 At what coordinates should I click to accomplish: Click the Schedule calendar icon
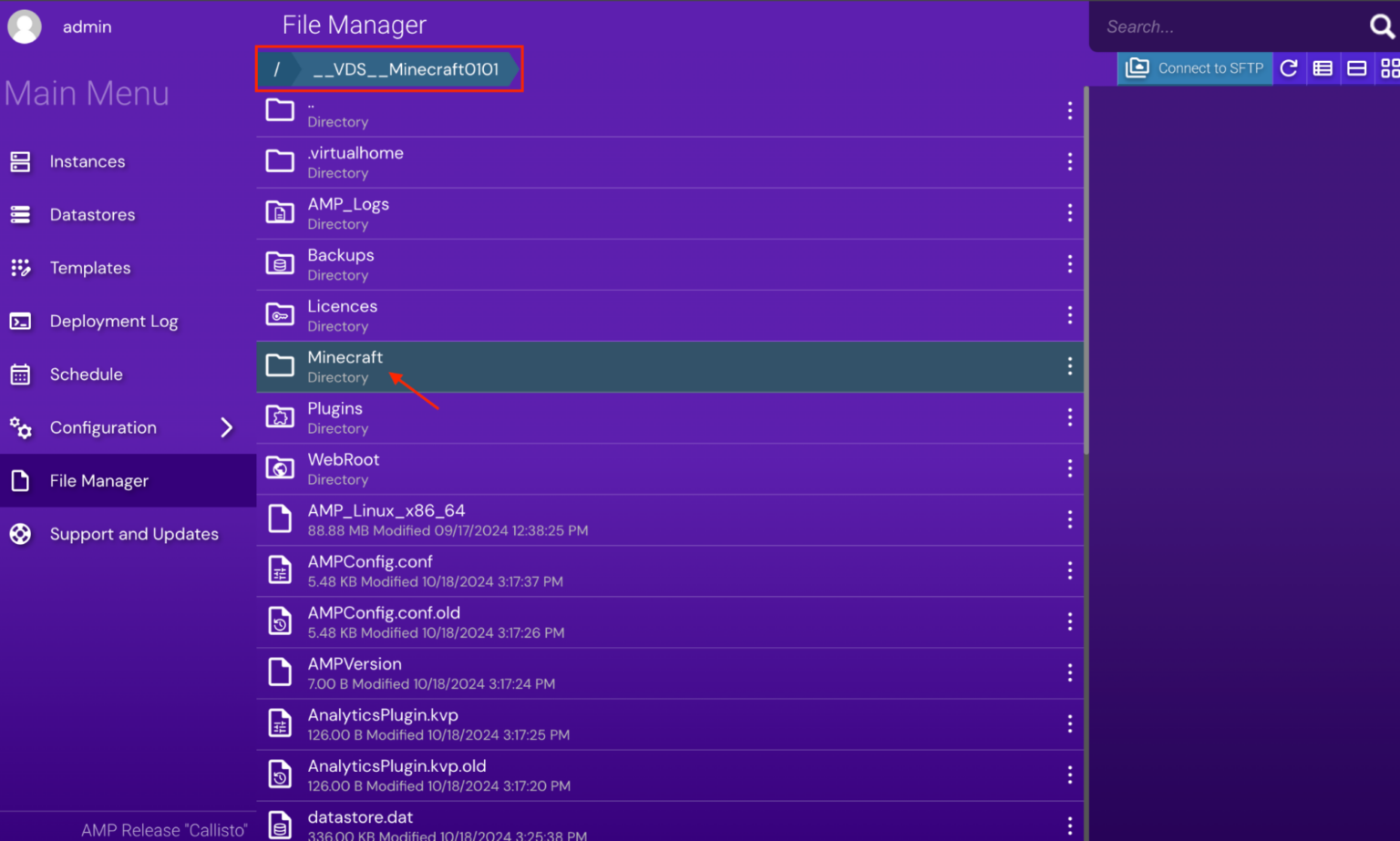coord(20,374)
